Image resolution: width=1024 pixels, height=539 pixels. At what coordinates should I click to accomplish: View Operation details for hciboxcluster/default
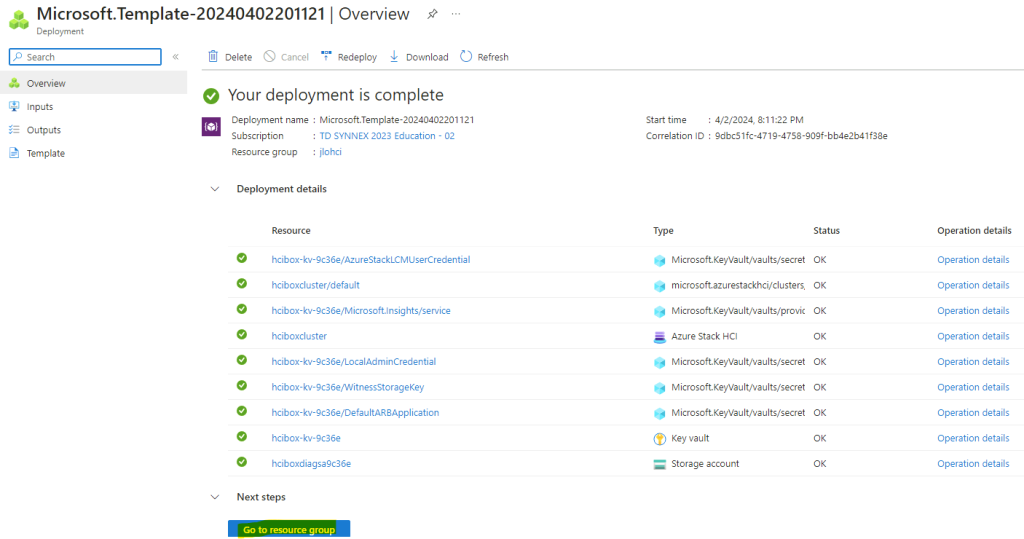click(x=973, y=285)
